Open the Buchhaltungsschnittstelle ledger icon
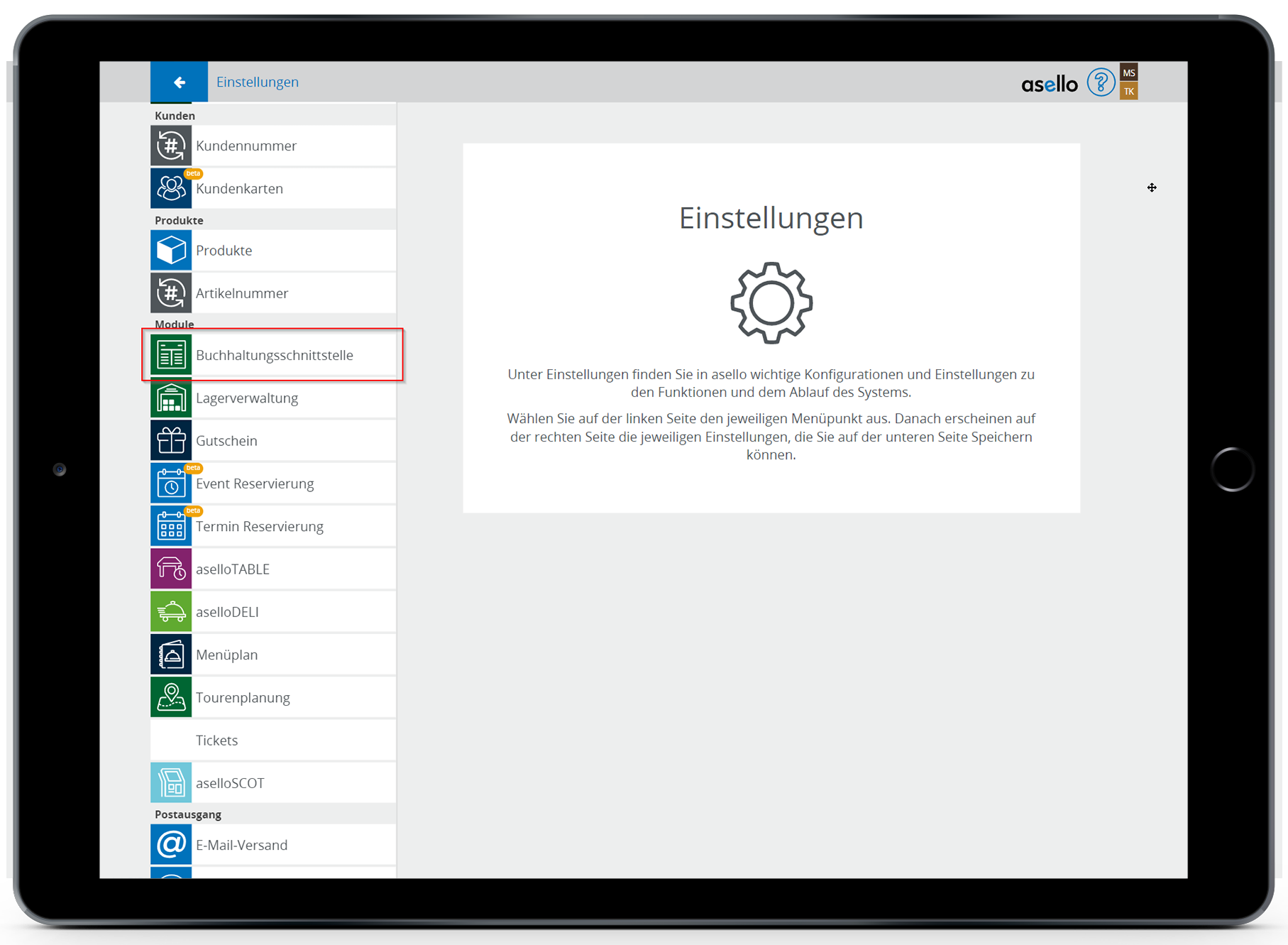The image size is (1288, 945). pyautogui.click(x=171, y=355)
